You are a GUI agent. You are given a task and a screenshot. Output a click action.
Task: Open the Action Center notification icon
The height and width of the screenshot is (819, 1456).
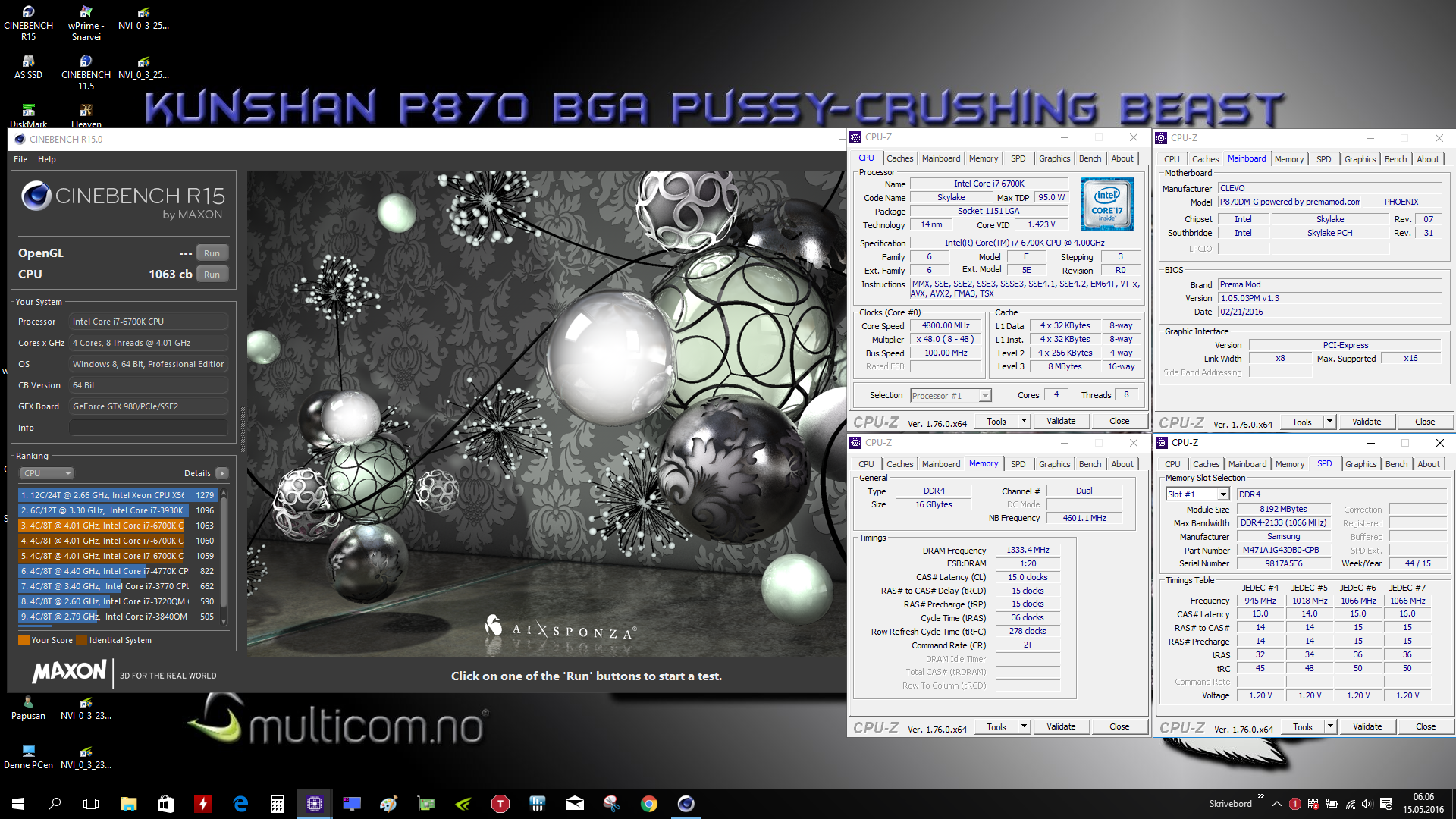pyautogui.click(x=1386, y=804)
